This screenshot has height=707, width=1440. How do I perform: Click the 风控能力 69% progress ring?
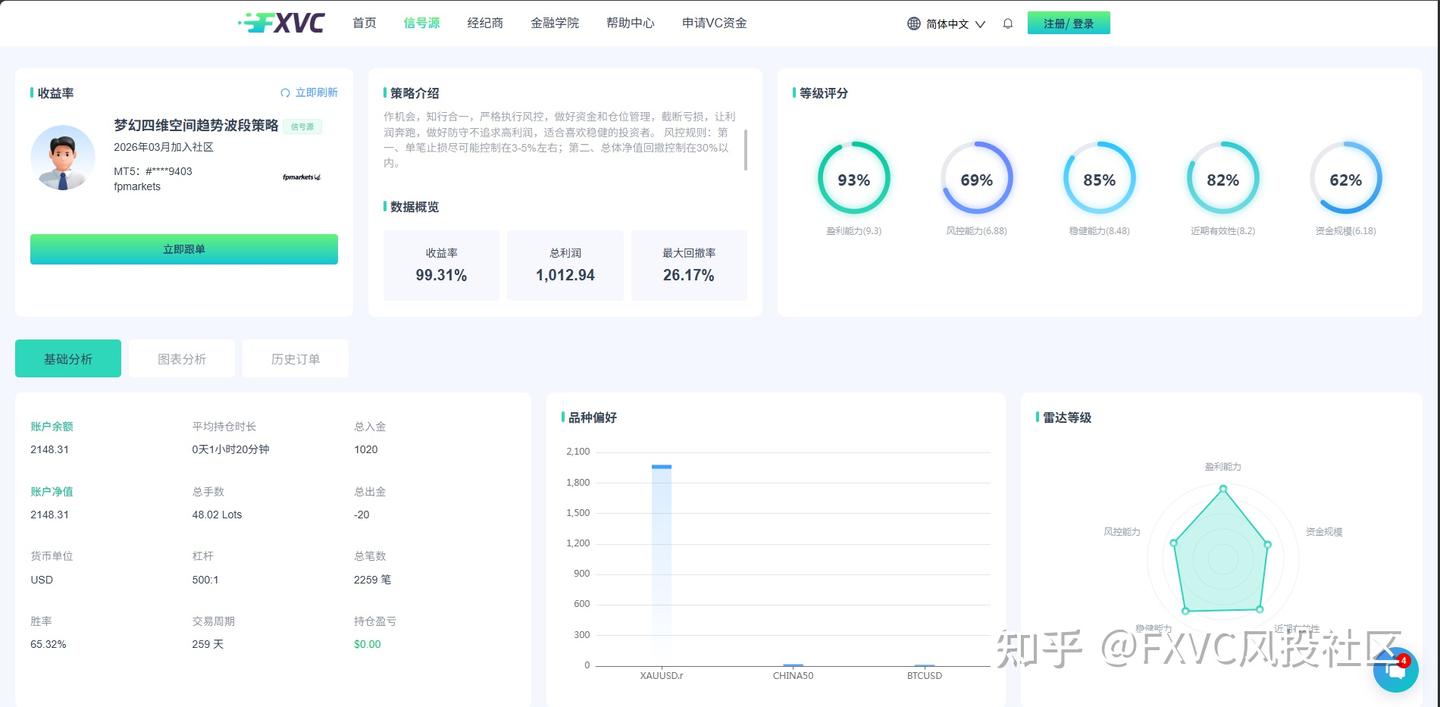tap(977, 178)
